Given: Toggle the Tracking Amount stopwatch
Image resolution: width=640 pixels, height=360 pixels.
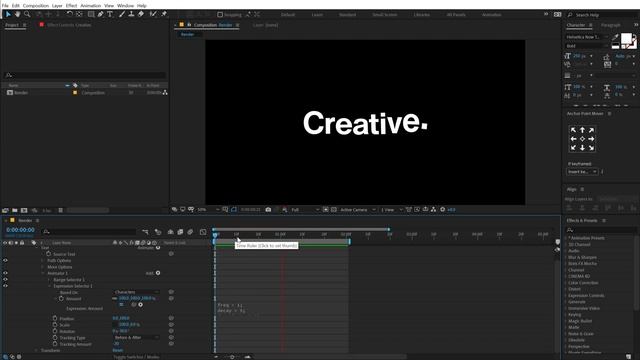Looking at the screenshot, I should [55, 344].
